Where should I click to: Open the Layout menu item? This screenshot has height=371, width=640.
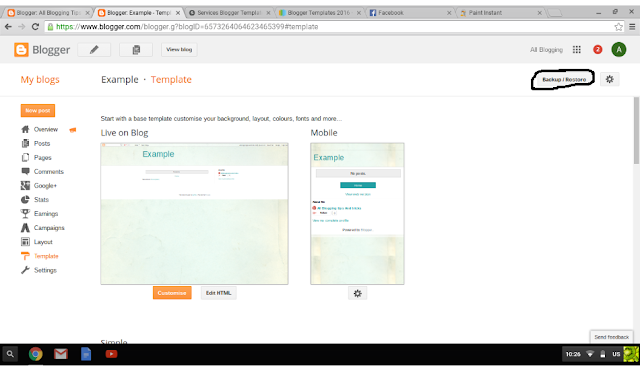43,242
